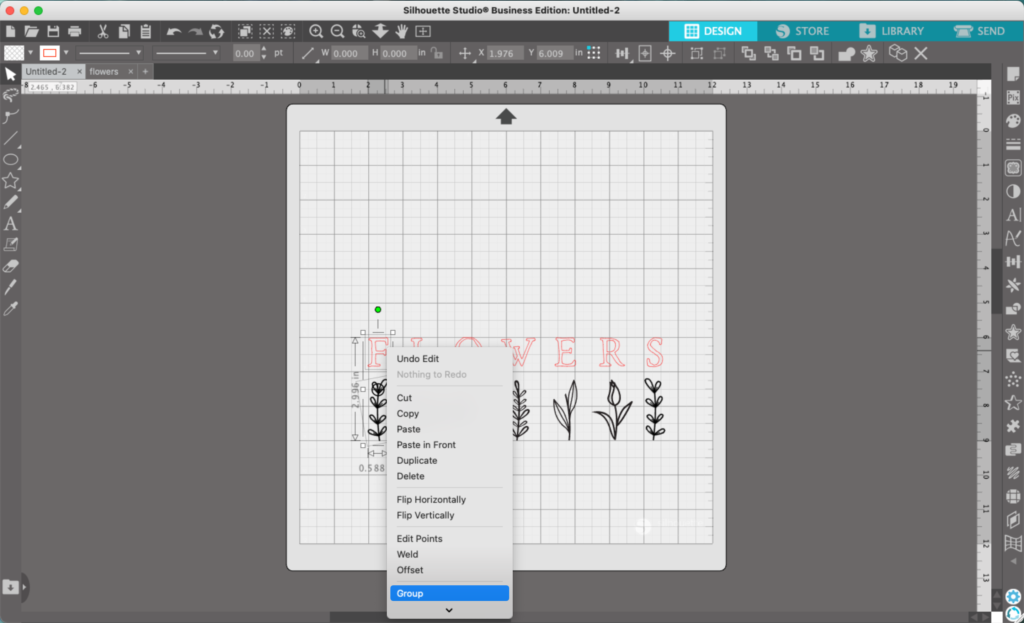Viewport: 1024px width, 623px height.
Task: Click the green rotation handle
Action: click(377, 310)
